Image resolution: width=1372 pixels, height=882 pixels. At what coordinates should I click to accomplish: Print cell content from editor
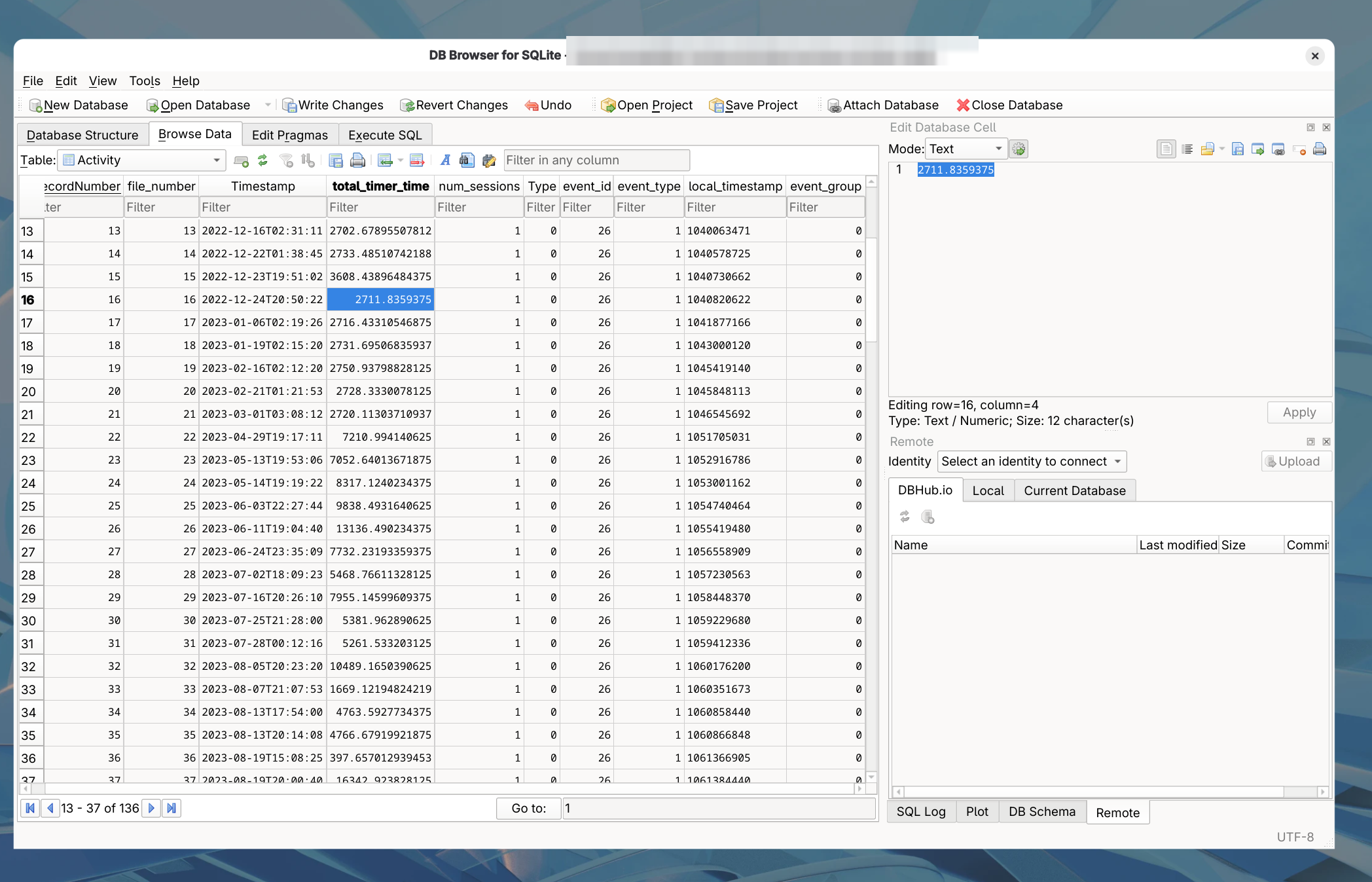[1320, 149]
